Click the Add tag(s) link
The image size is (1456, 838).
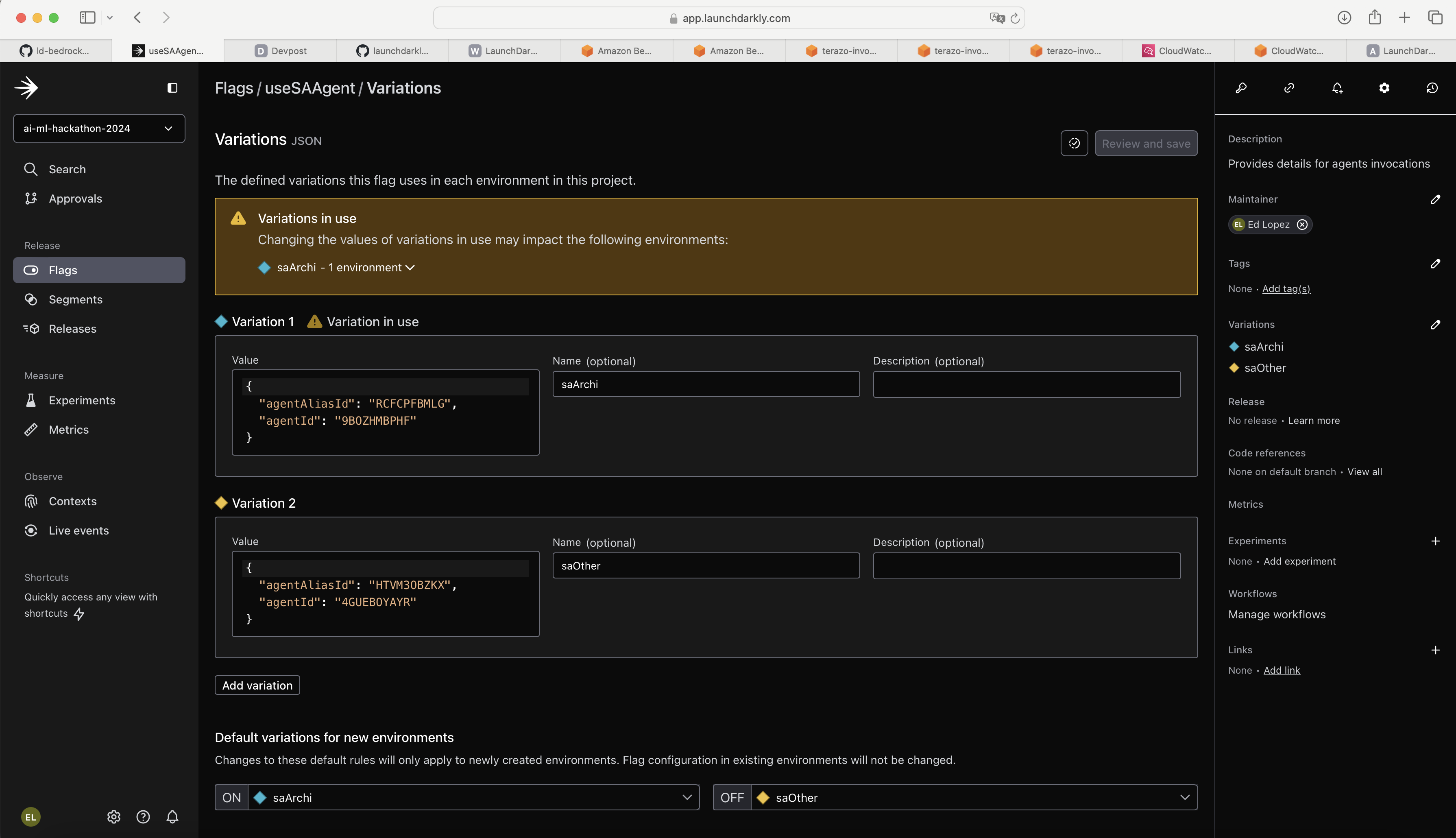[x=1286, y=289]
